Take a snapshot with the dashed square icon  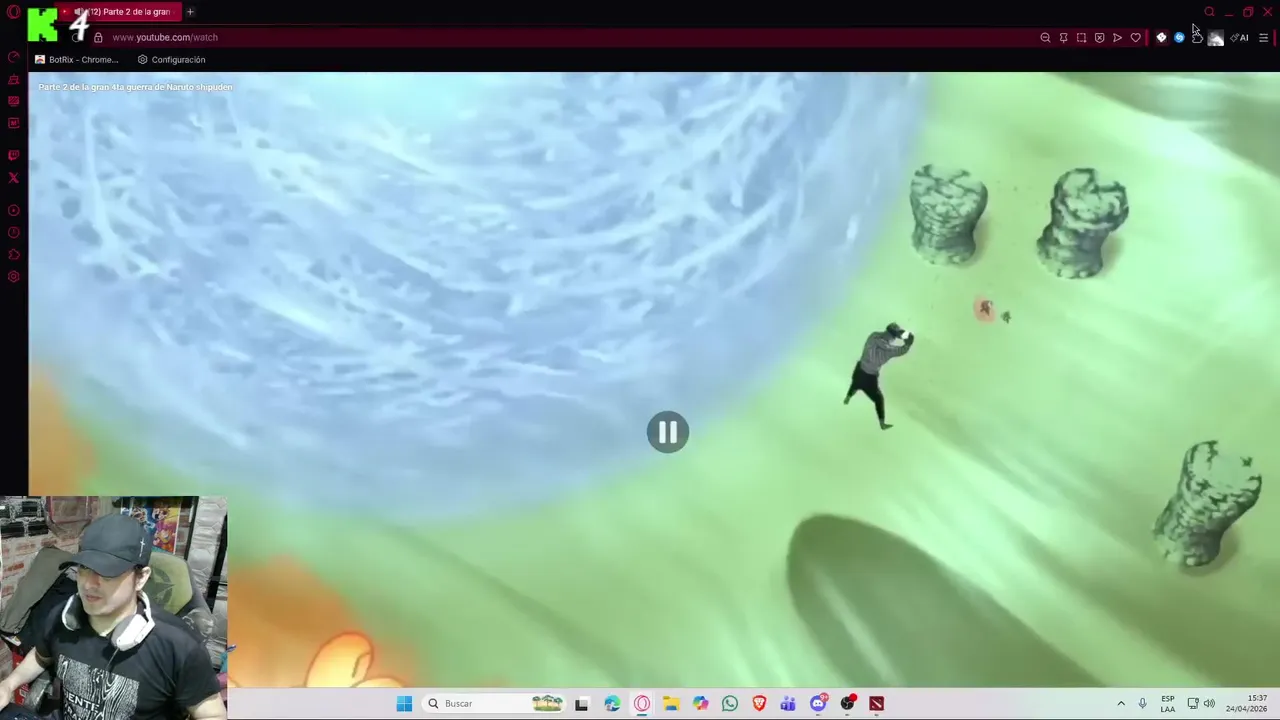coord(1081,38)
